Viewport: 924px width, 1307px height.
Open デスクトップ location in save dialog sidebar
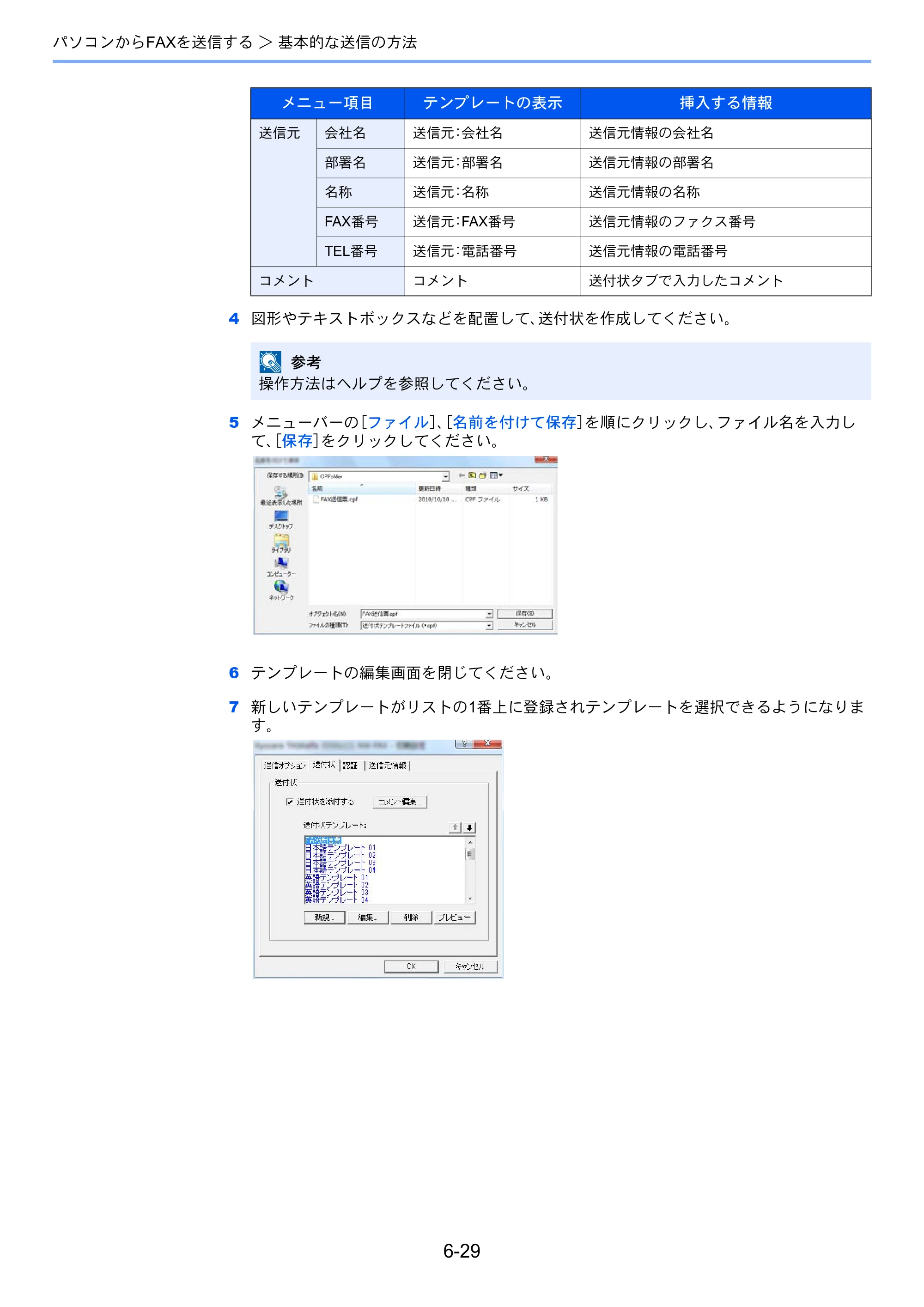pos(281,520)
